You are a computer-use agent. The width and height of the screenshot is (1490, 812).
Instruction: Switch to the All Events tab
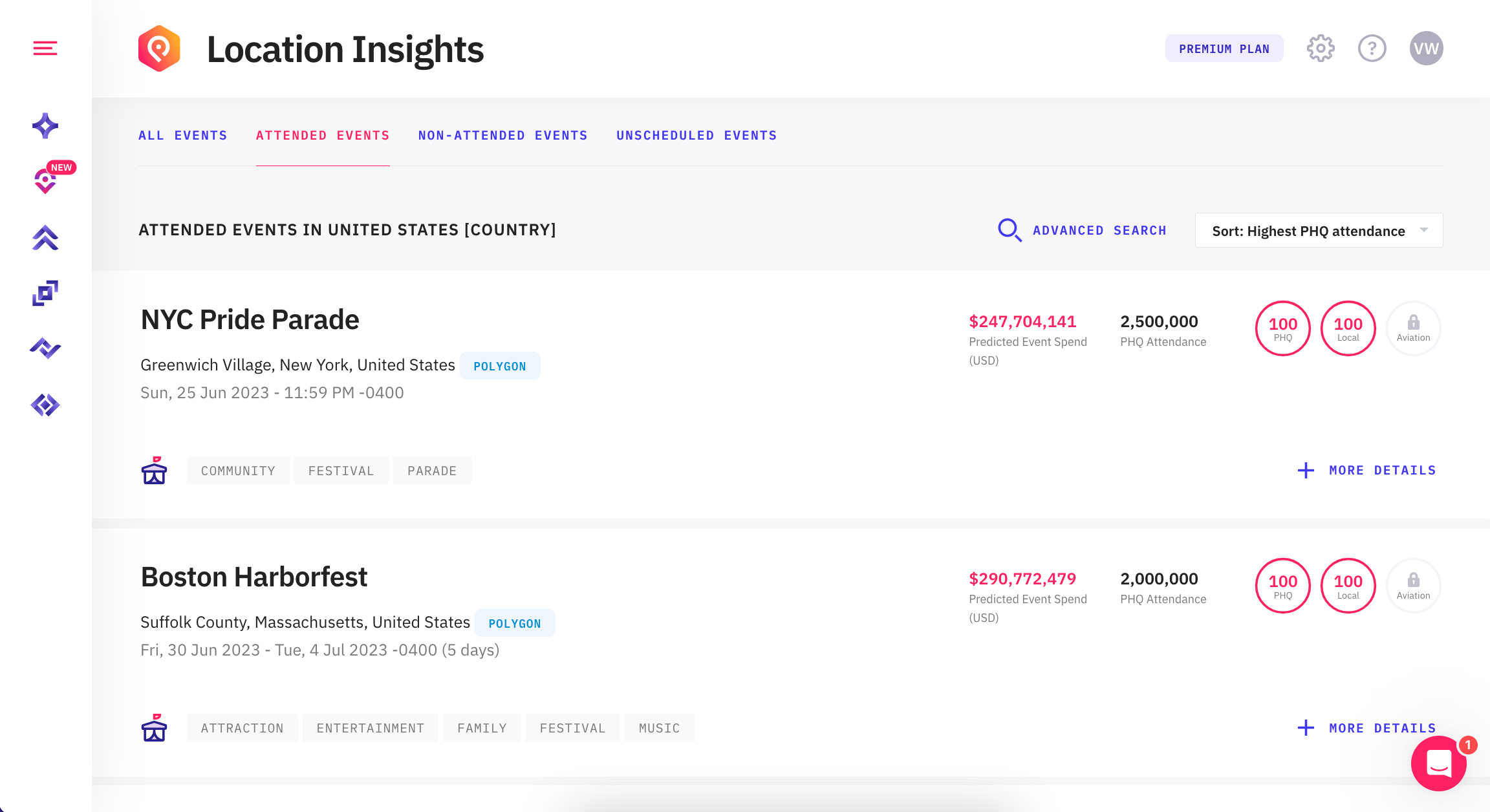(x=183, y=136)
